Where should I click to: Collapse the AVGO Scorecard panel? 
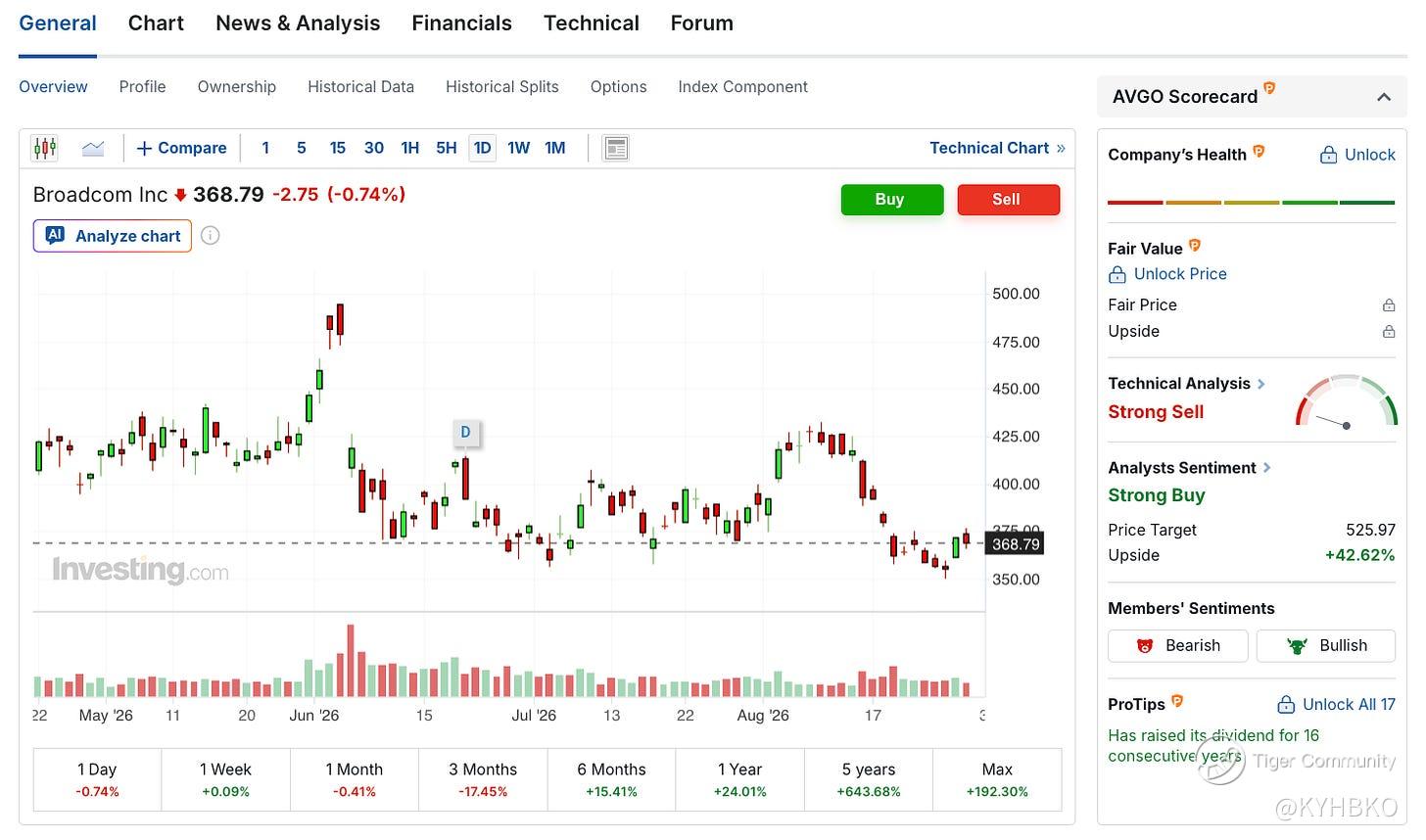(1384, 97)
